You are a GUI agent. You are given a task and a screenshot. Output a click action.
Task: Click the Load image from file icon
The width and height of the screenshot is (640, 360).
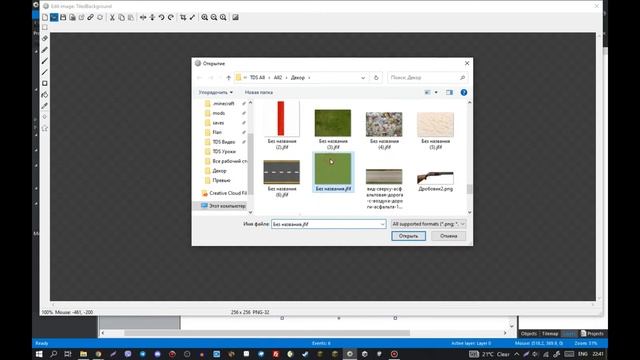pyautogui.click(x=54, y=18)
